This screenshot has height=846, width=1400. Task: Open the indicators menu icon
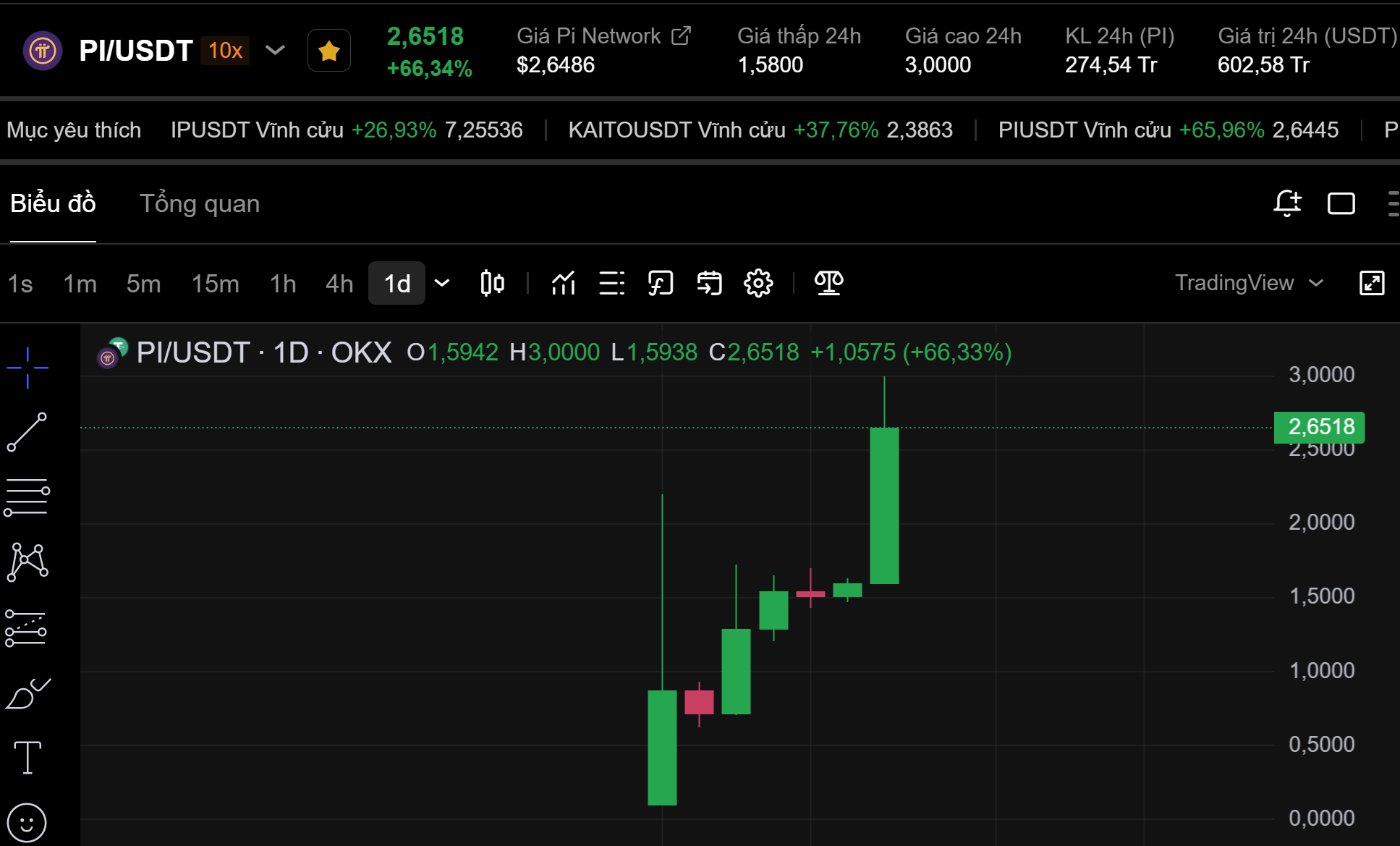click(x=564, y=283)
